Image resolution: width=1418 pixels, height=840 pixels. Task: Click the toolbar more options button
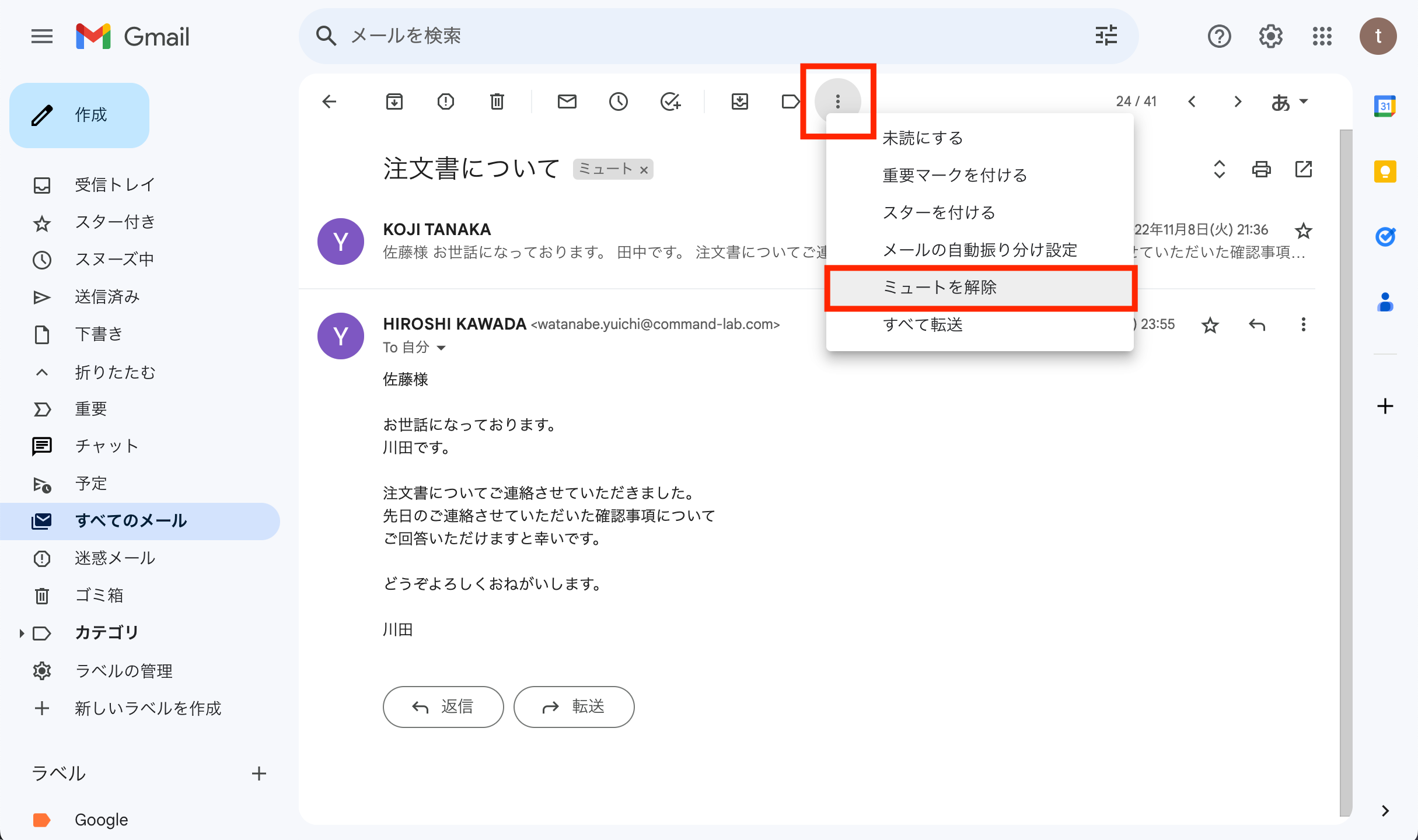point(837,101)
